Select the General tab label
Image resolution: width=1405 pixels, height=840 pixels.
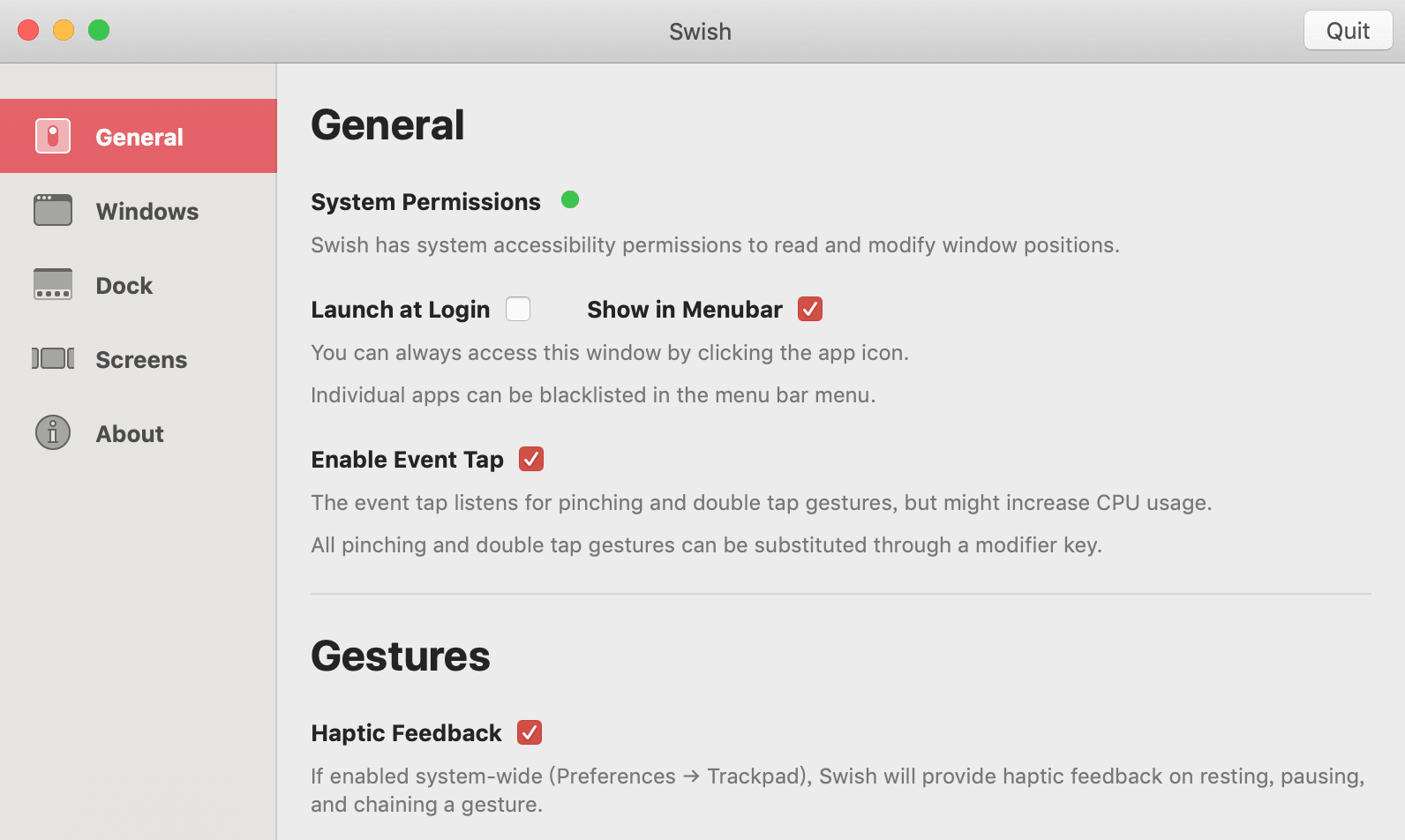pos(139,138)
